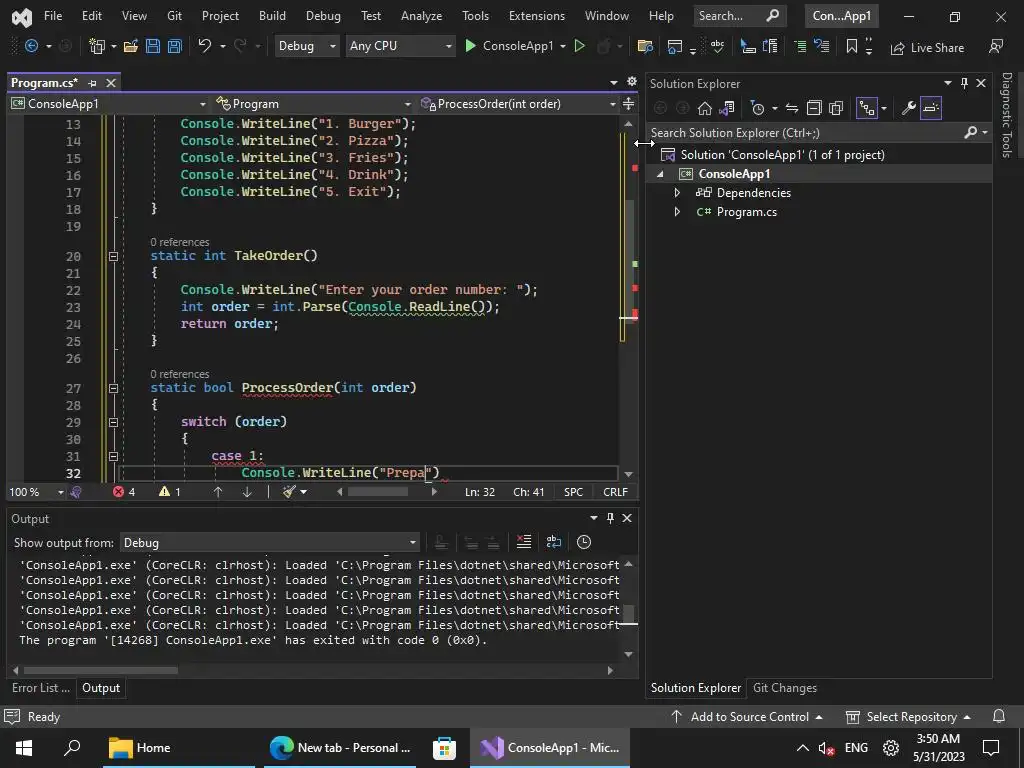1024x768 pixels.
Task: Toggle Show All Files in Solution Explorer
Action: click(836, 108)
